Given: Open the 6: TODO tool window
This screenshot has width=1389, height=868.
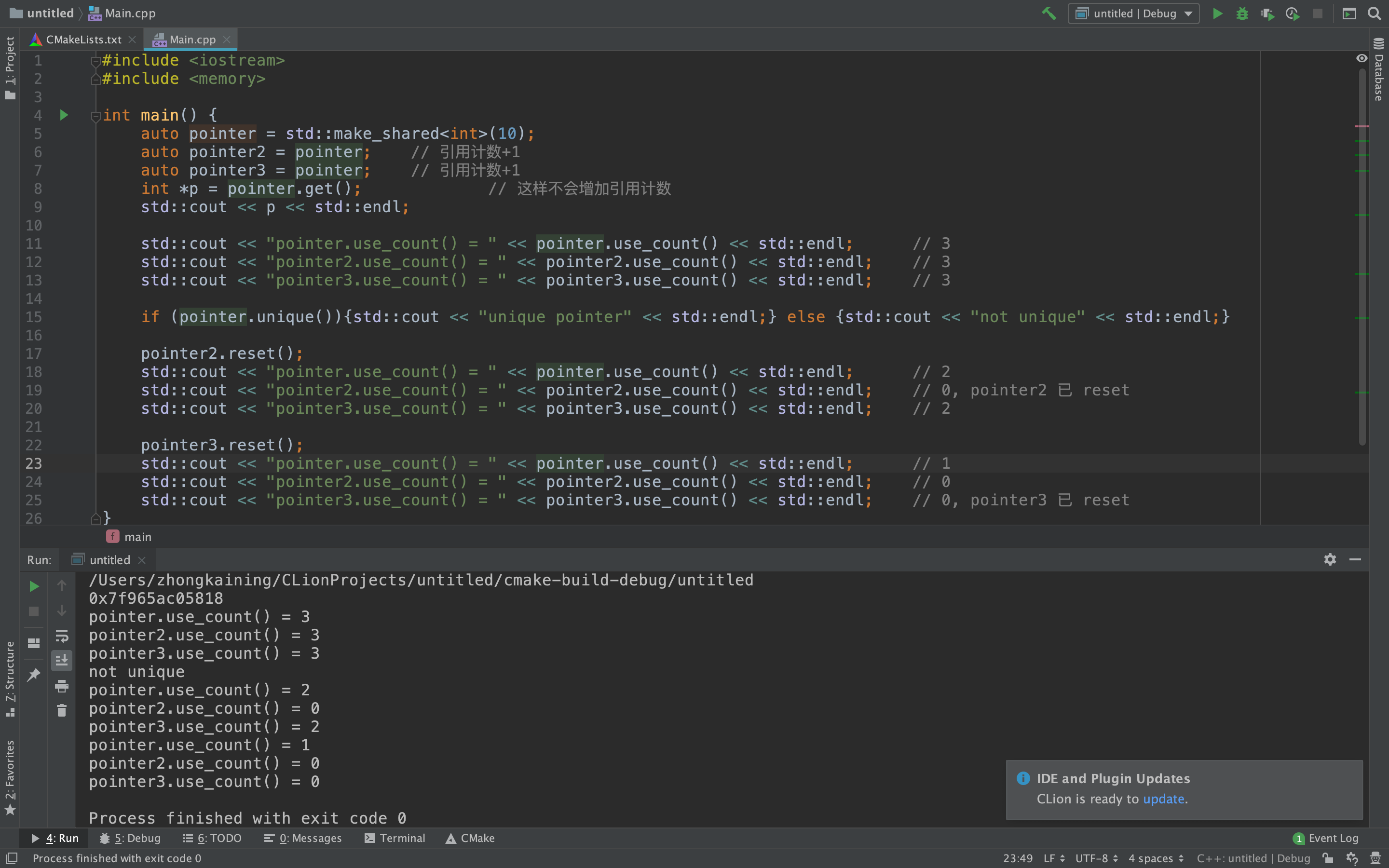Looking at the screenshot, I should tap(212, 838).
